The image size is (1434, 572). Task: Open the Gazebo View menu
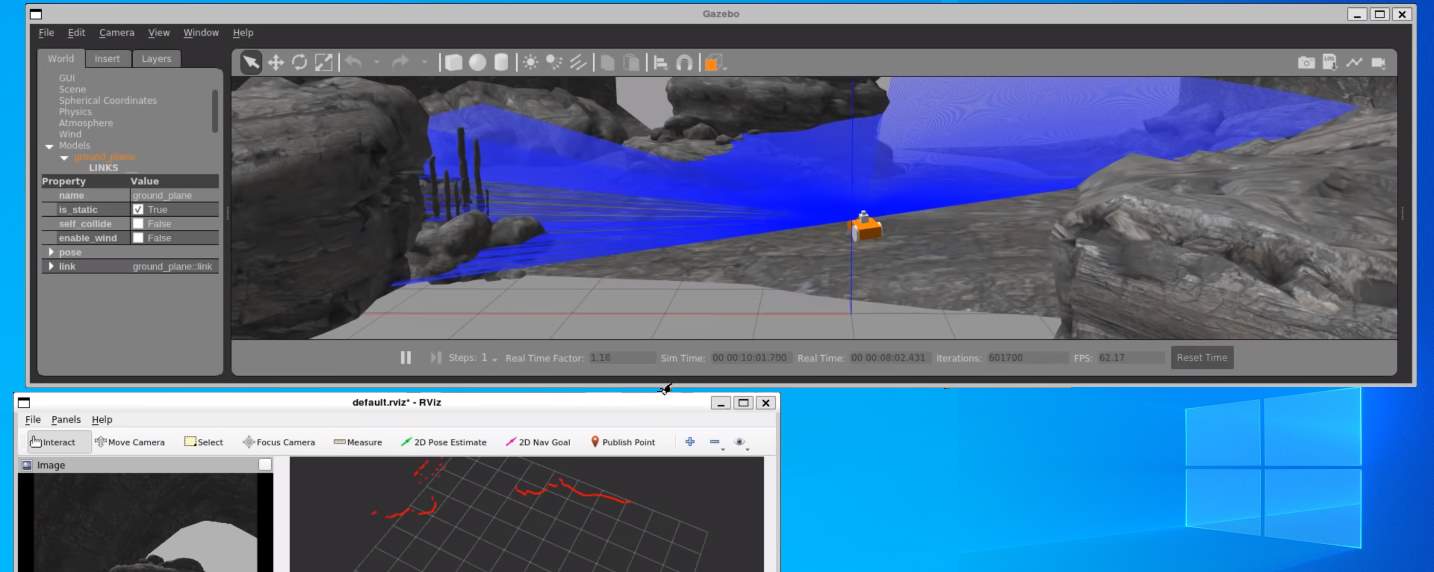[159, 33]
